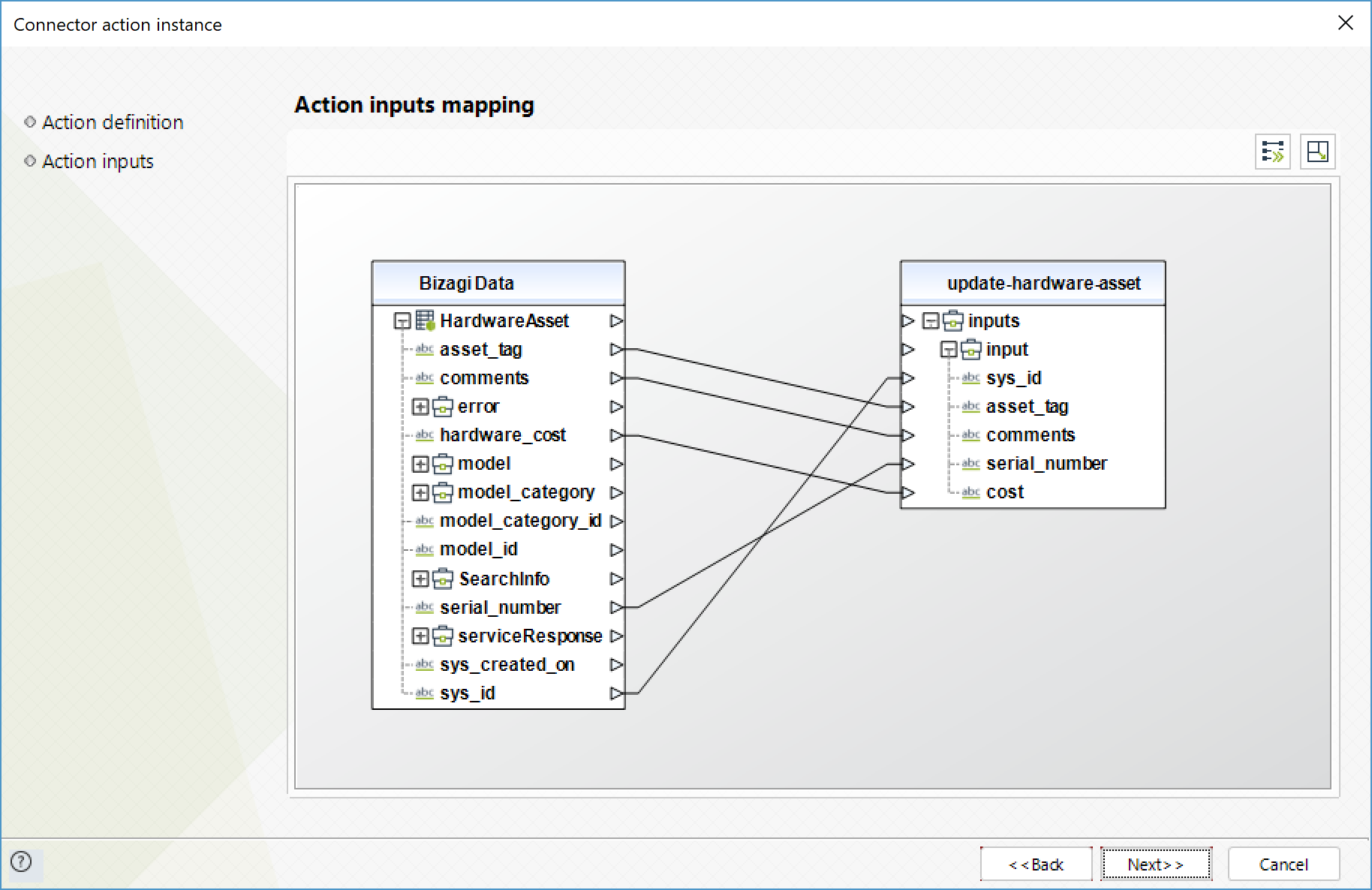Click the input arrow of comments in update-hardware-asset
Viewport: 1372px width, 890px height.
tap(908, 434)
